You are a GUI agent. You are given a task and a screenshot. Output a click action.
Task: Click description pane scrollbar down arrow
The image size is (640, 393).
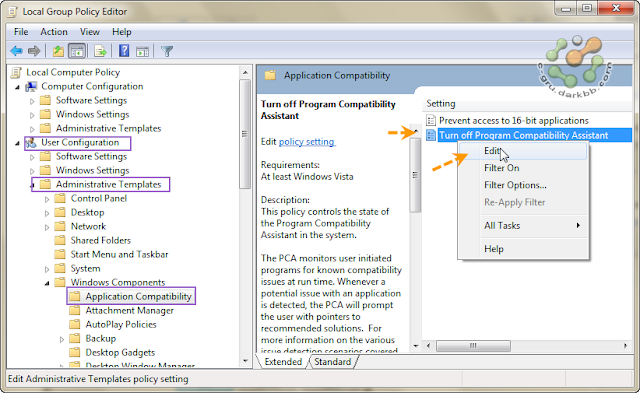[x=416, y=346]
